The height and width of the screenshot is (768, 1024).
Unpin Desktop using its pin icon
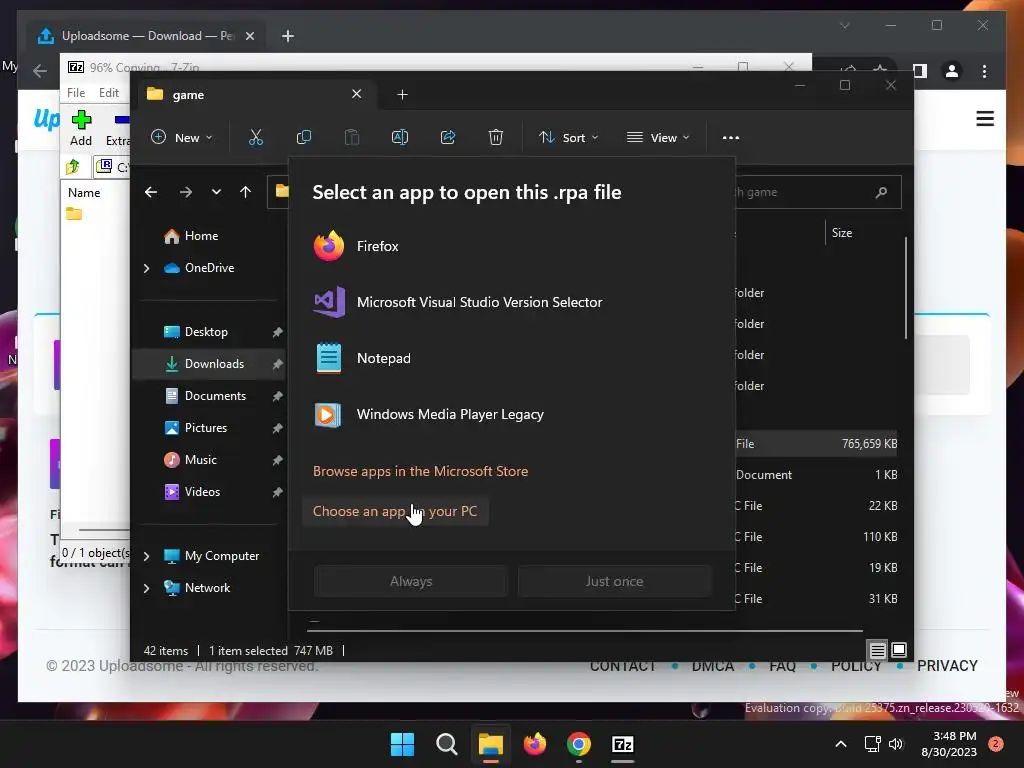click(277, 332)
